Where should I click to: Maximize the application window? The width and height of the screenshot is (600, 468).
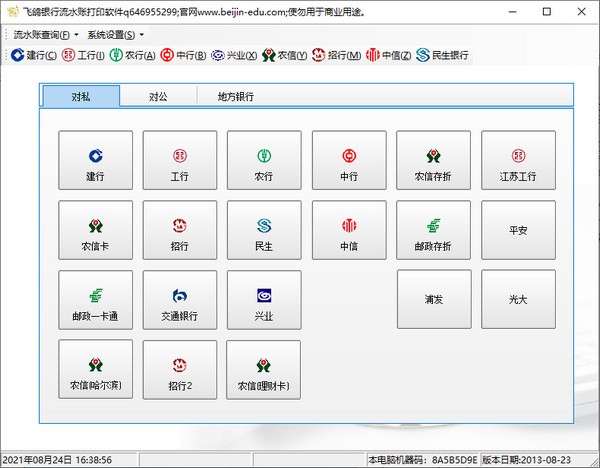coord(547,11)
